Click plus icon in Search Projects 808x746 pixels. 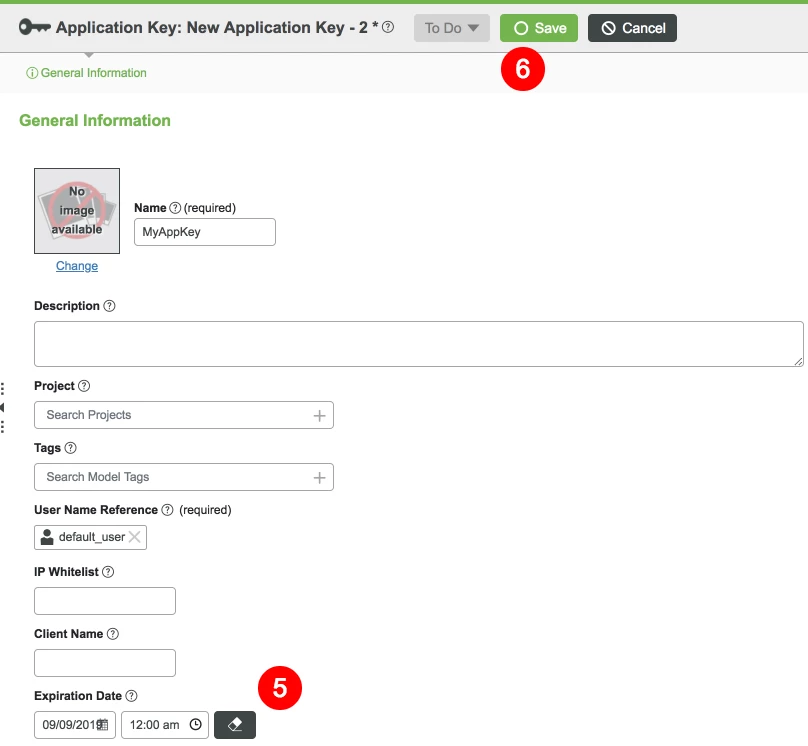pos(319,415)
